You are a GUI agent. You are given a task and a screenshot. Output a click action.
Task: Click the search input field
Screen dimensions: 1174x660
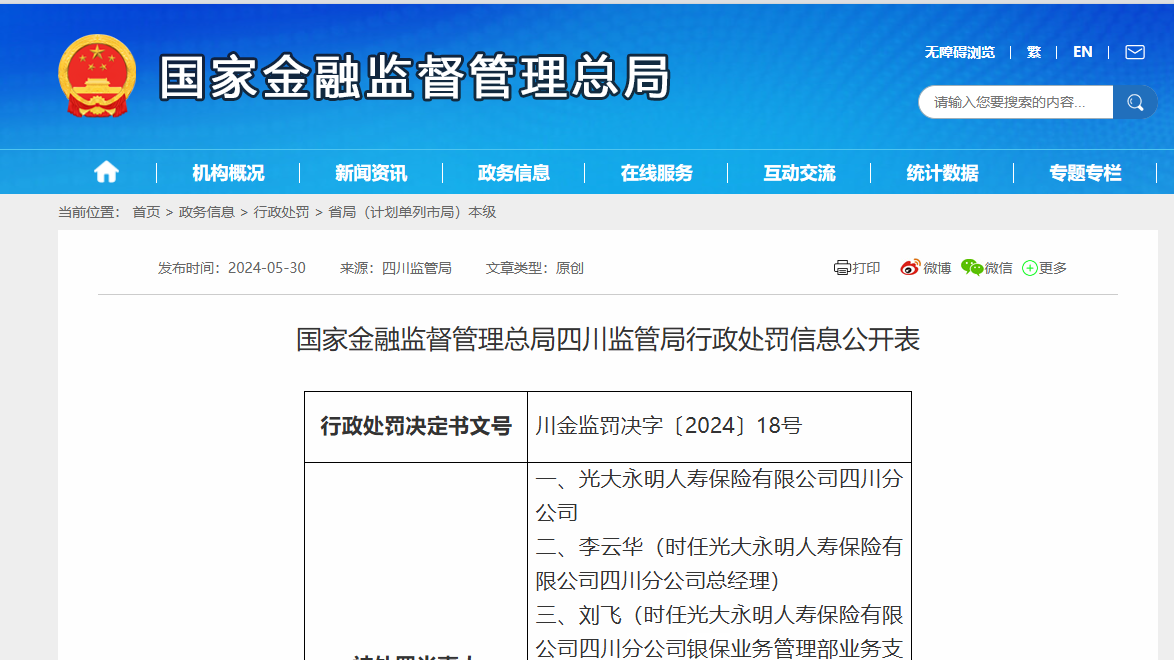point(1010,101)
